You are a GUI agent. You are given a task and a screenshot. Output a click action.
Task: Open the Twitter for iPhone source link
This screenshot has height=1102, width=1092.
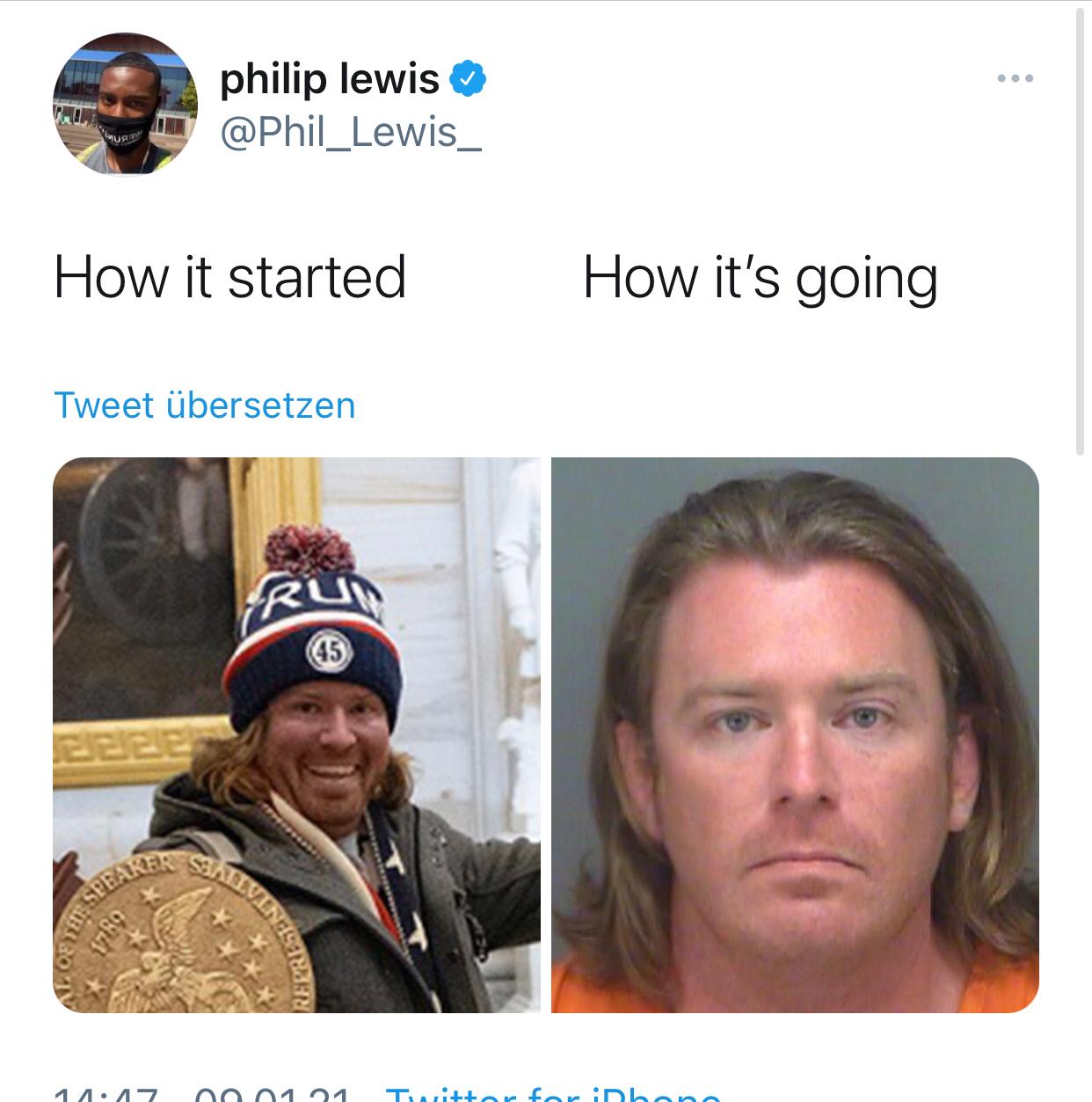[553, 1096]
